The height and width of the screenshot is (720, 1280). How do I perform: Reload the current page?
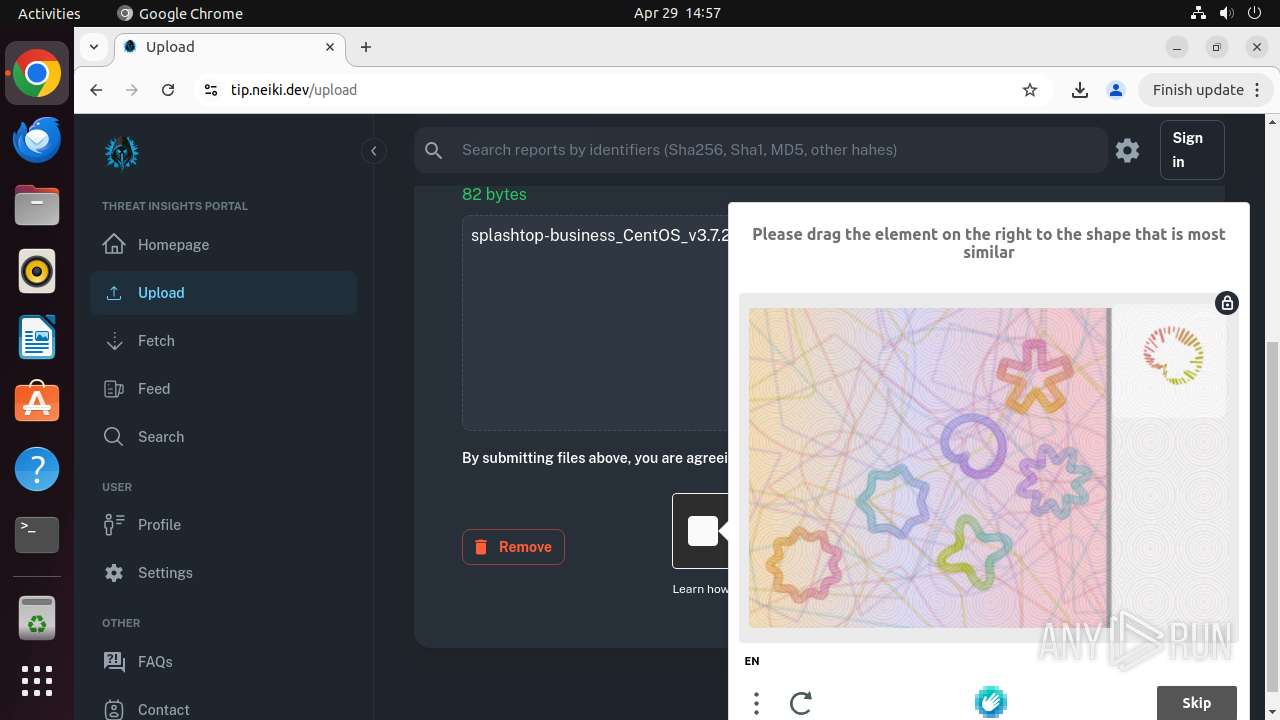point(168,90)
